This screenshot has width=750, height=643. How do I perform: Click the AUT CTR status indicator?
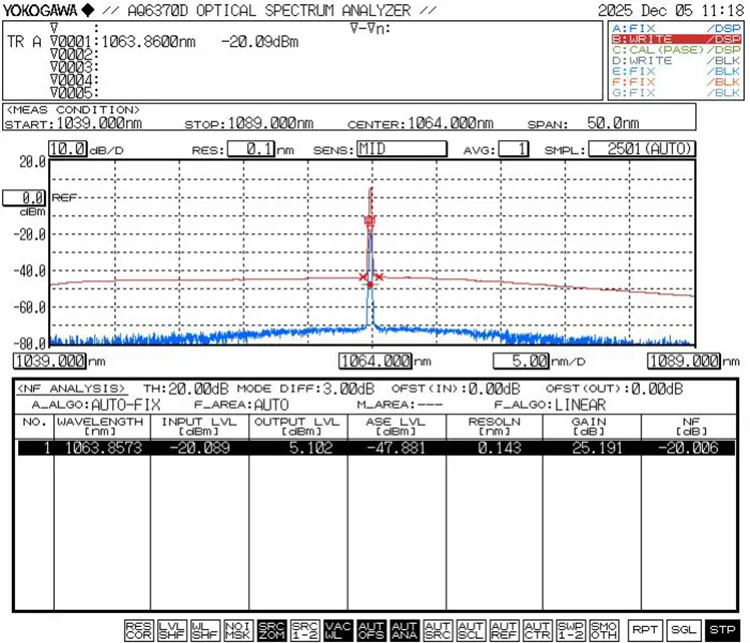pyautogui.click(x=538, y=631)
